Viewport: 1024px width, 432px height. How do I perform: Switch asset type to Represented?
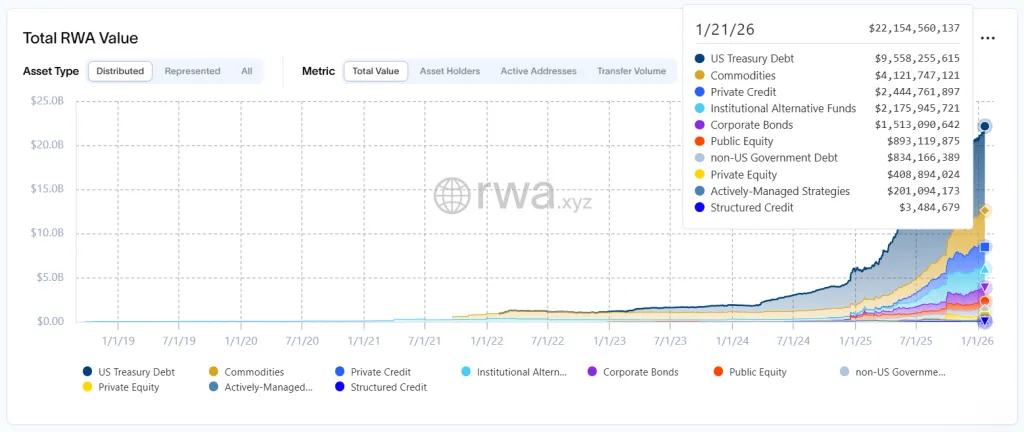coord(192,71)
